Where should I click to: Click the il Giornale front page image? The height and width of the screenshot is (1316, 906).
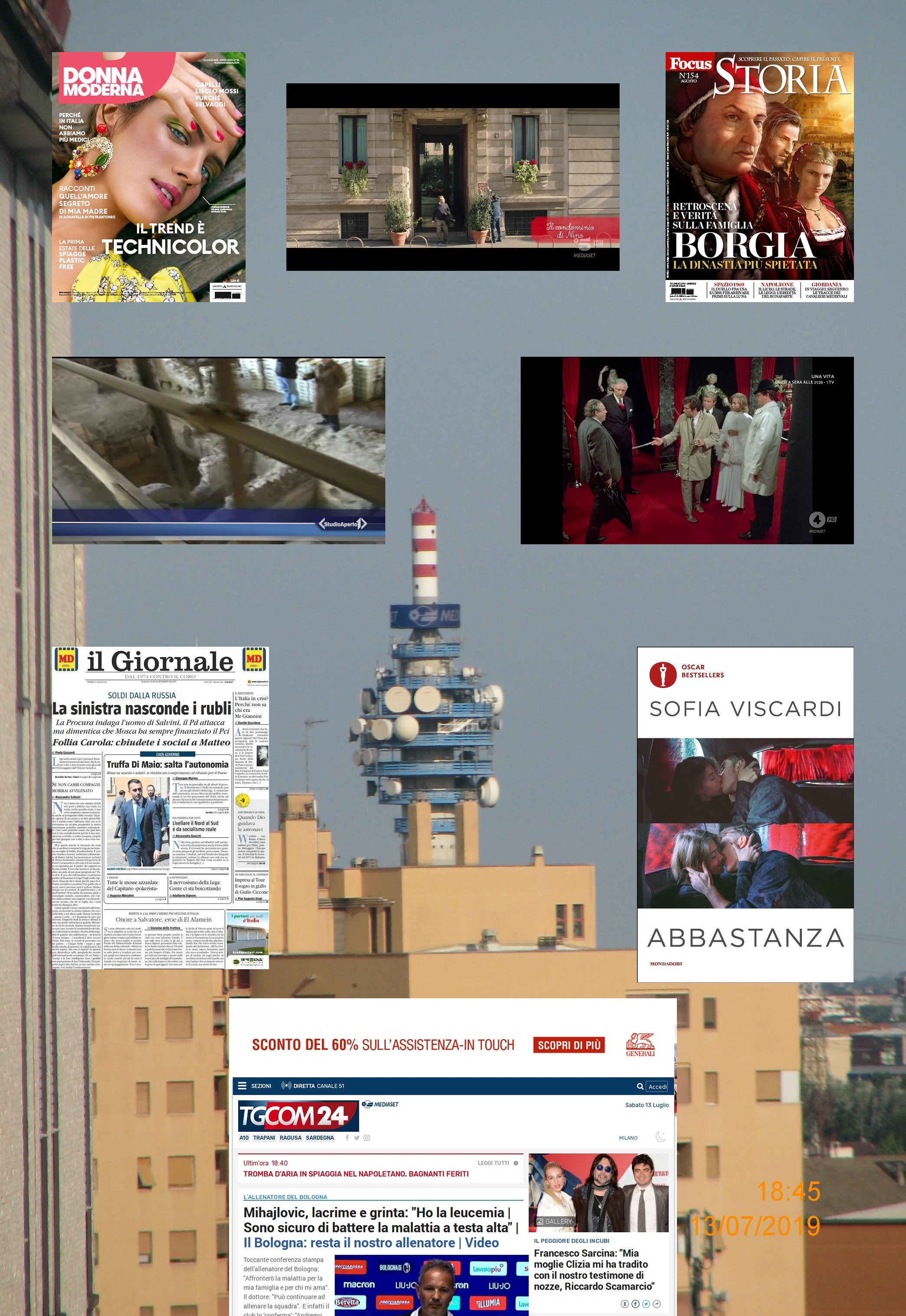click(x=160, y=807)
